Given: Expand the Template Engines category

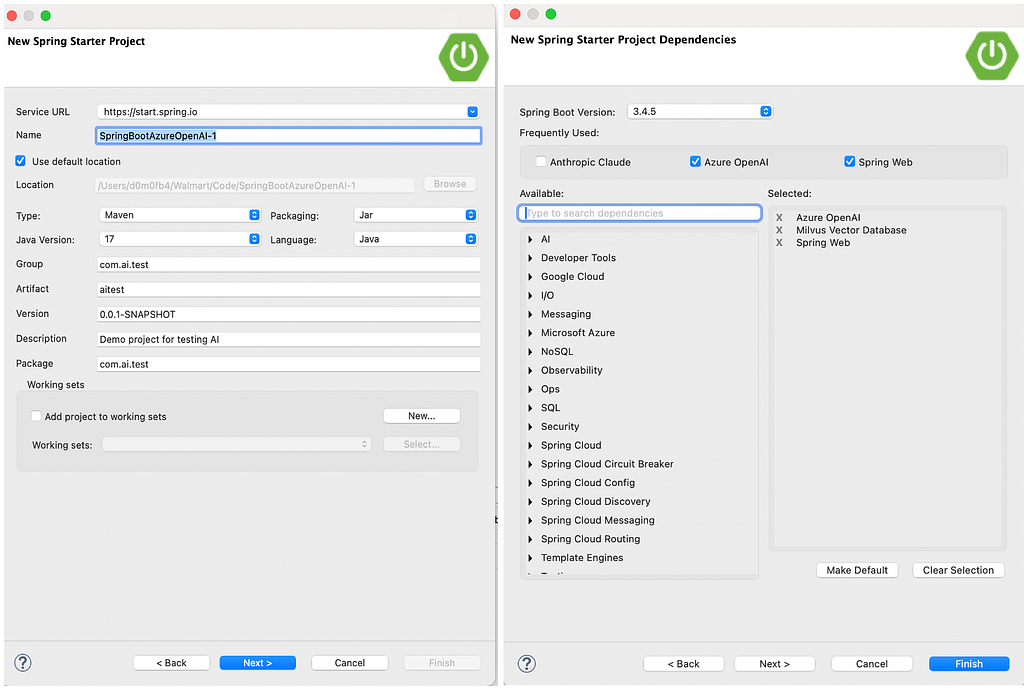Looking at the screenshot, I should (530, 558).
